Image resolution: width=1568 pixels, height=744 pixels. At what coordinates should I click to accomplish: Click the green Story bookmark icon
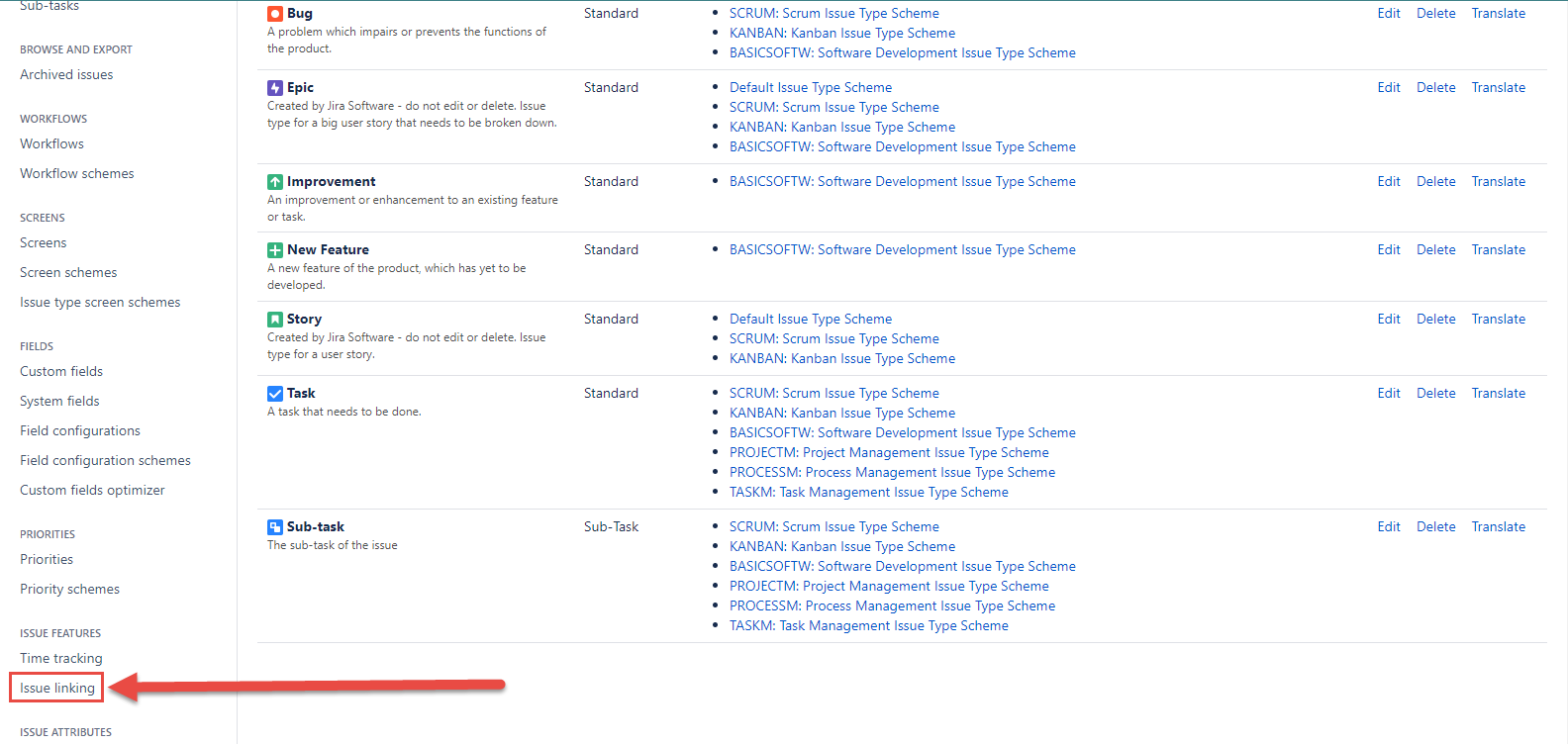[275, 320]
